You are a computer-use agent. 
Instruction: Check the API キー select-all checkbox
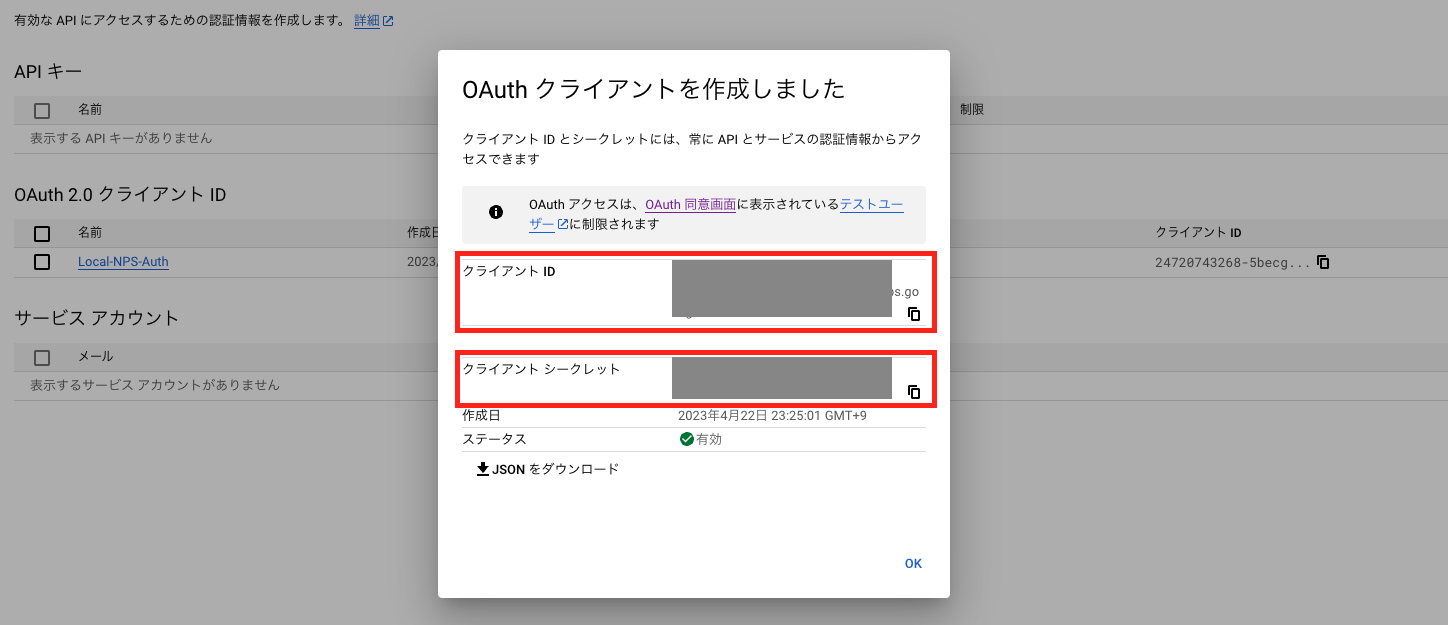click(x=41, y=109)
